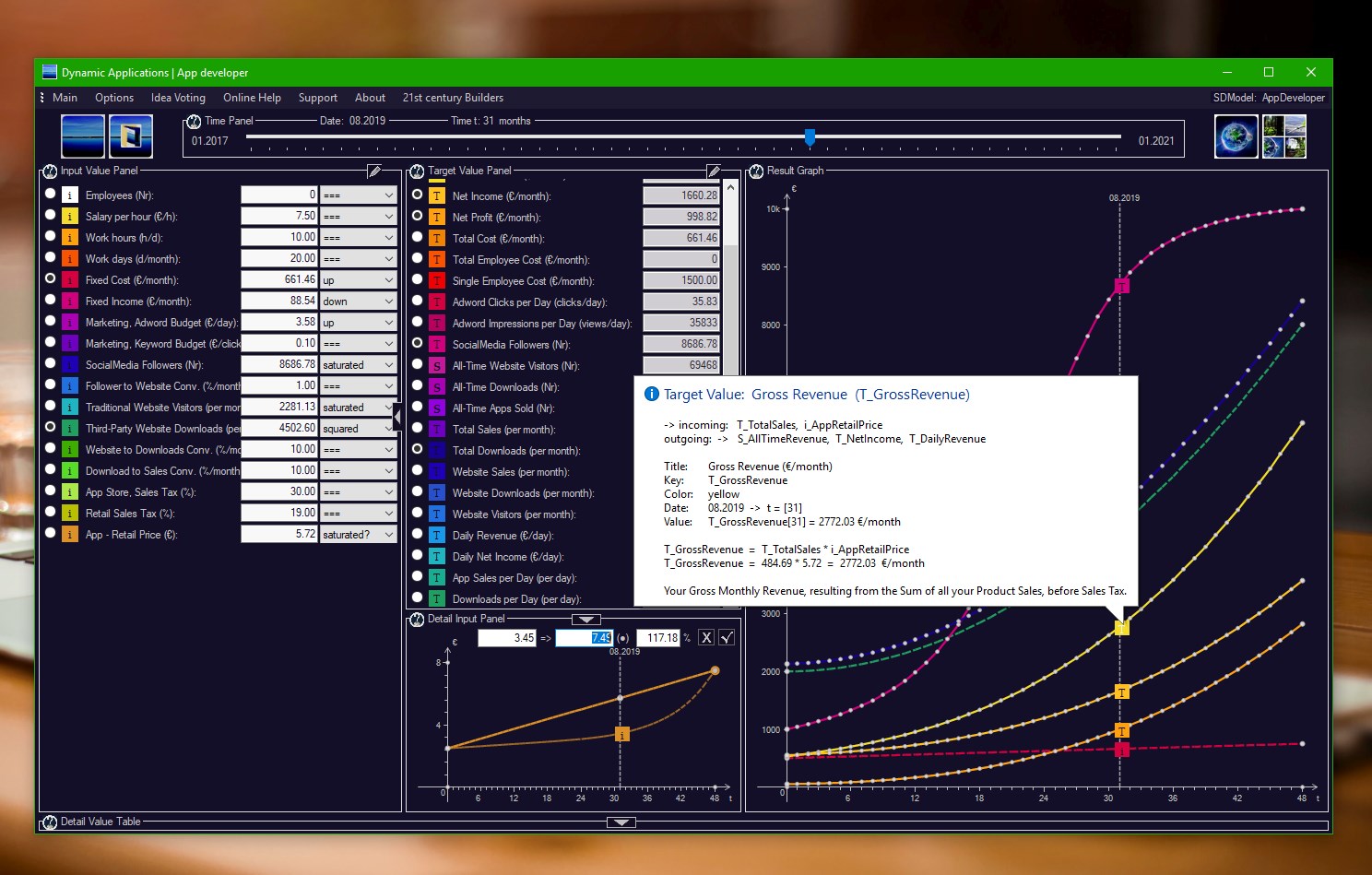
Task: Click the yellow T icon for Net Income
Action: (437, 195)
